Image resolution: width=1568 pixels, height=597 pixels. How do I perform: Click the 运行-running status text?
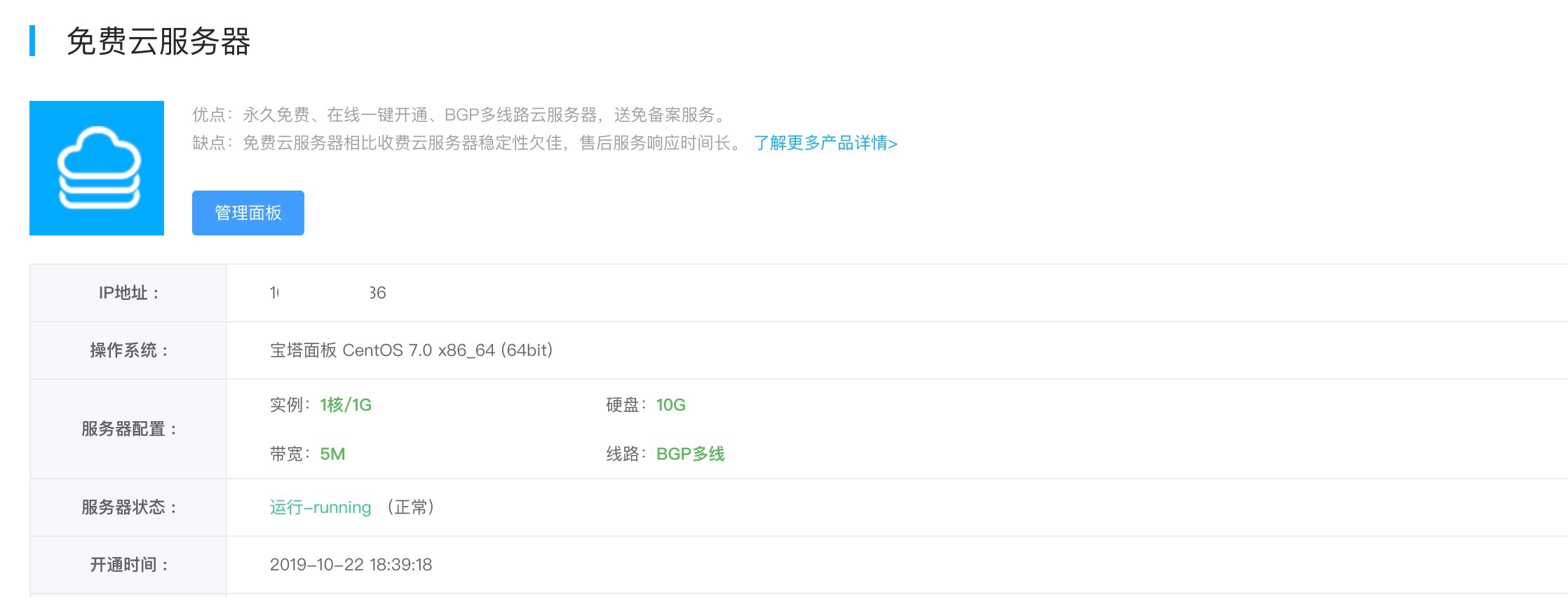(320, 507)
